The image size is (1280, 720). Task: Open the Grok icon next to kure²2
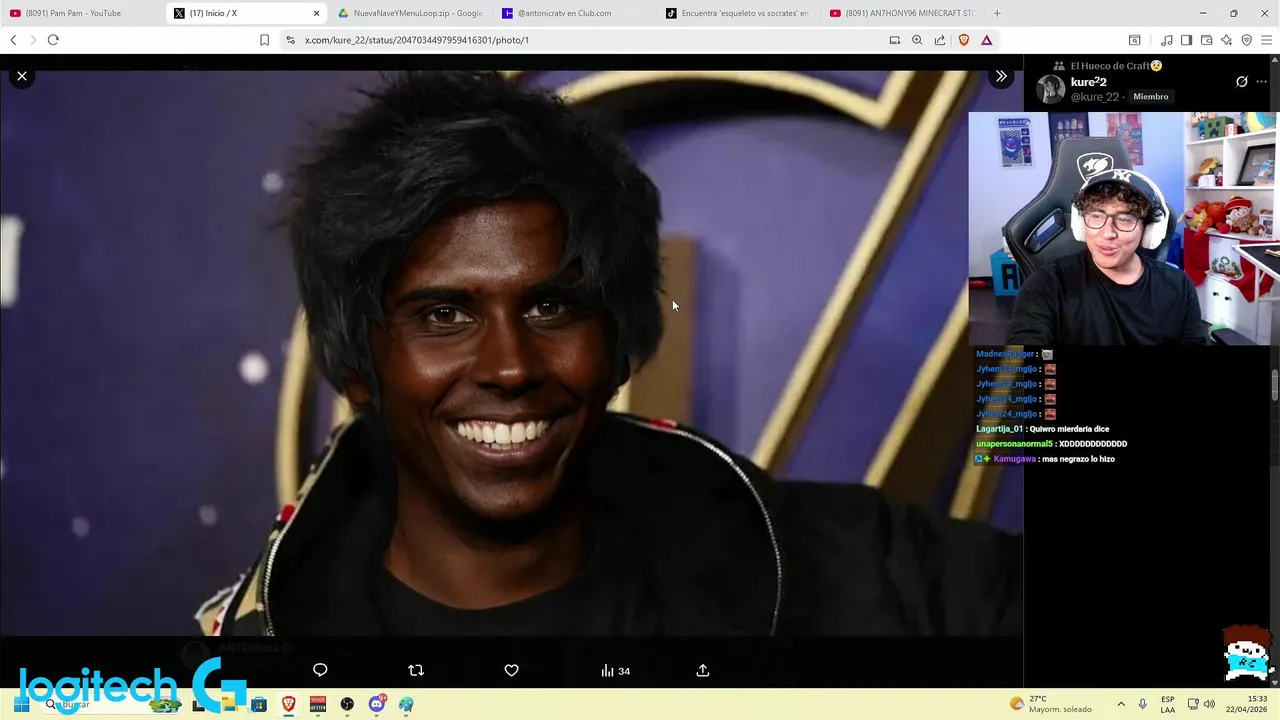tap(1242, 82)
